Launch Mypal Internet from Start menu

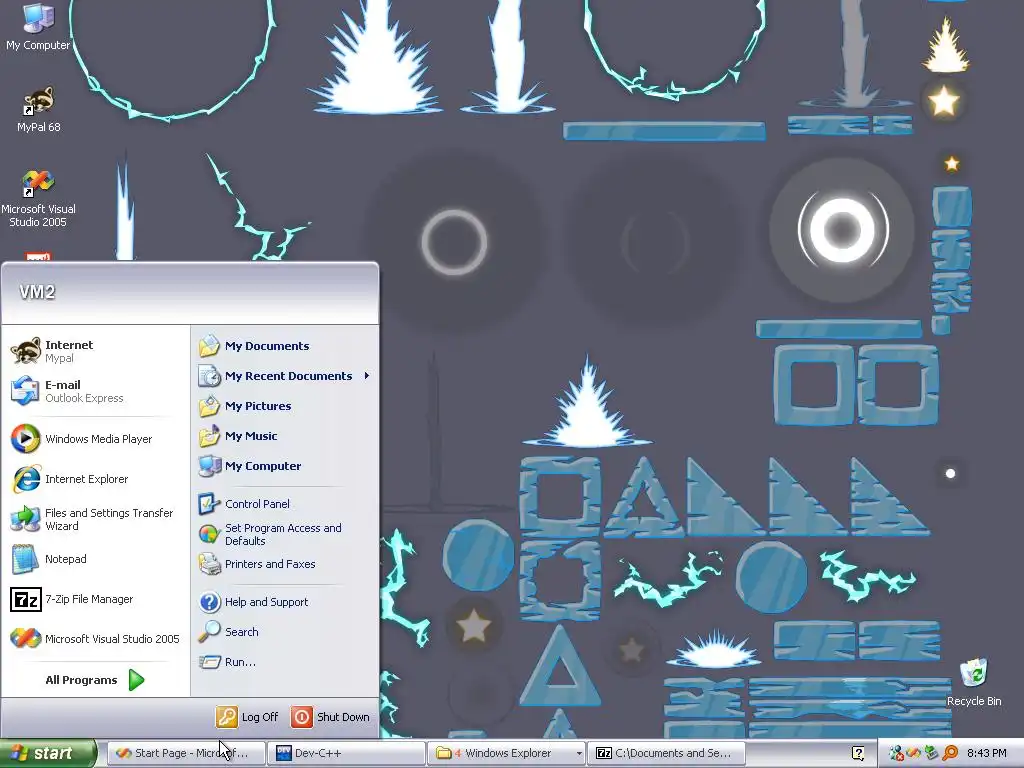point(96,351)
